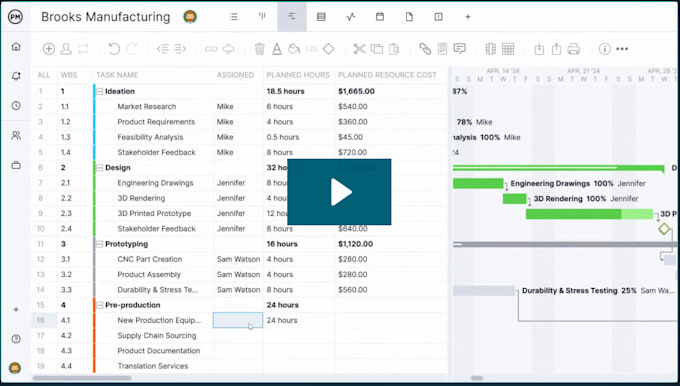Click the Cut scissors icon

[x=359, y=49]
